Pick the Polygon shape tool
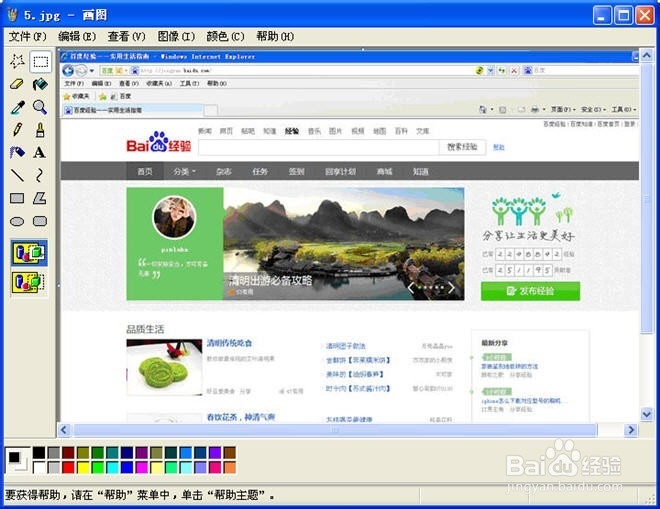 pyautogui.click(x=40, y=198)
